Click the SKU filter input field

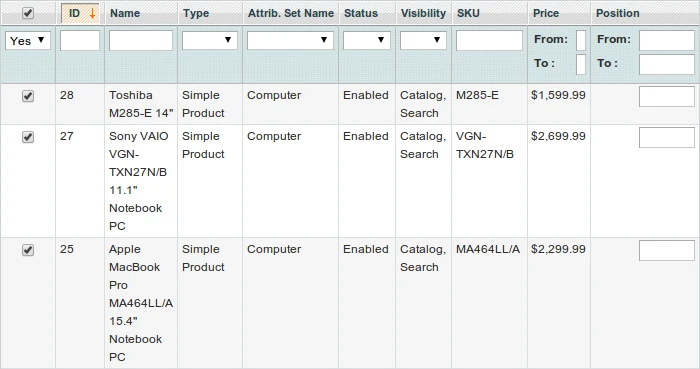489,41
